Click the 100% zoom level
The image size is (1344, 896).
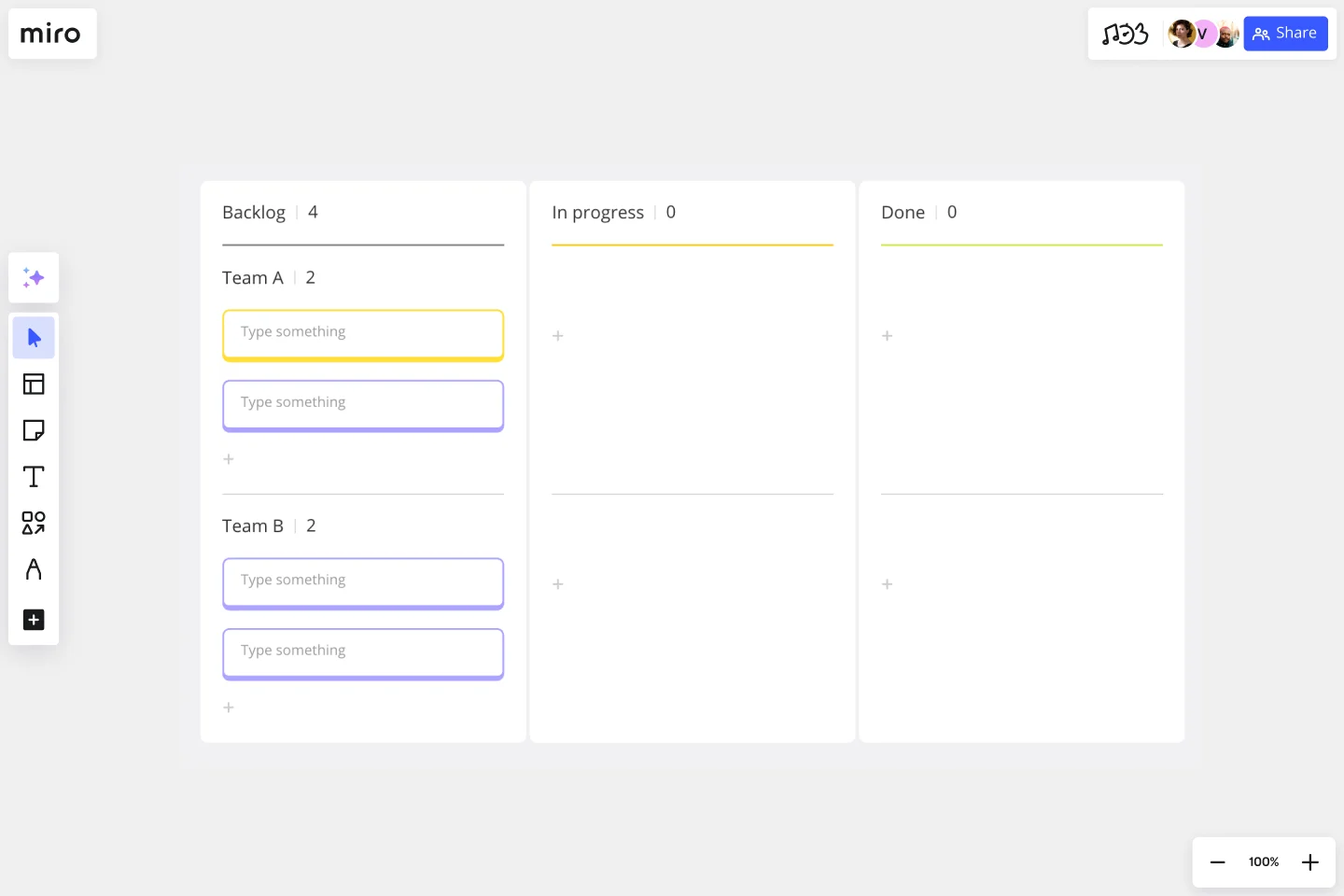point(1264,862)
